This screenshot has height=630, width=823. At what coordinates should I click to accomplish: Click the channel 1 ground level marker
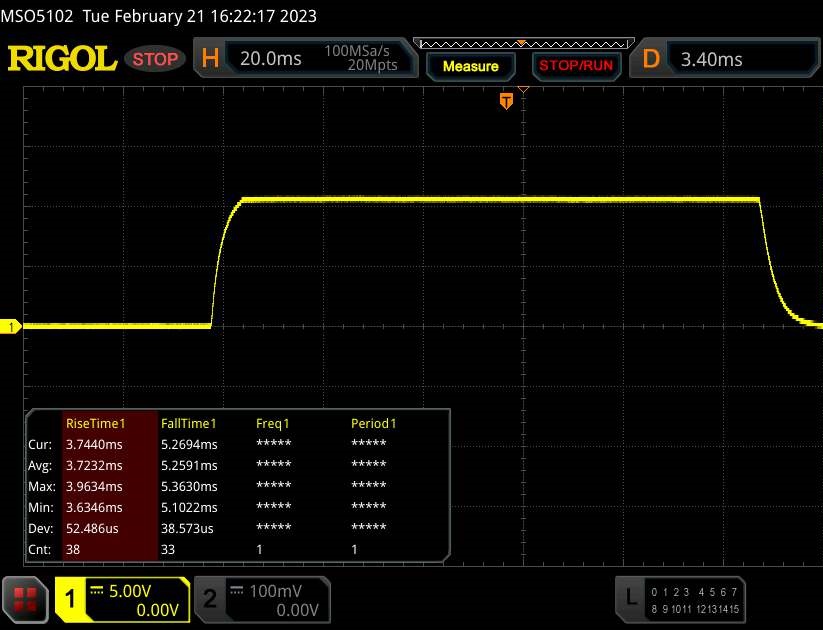coord(12,327)
